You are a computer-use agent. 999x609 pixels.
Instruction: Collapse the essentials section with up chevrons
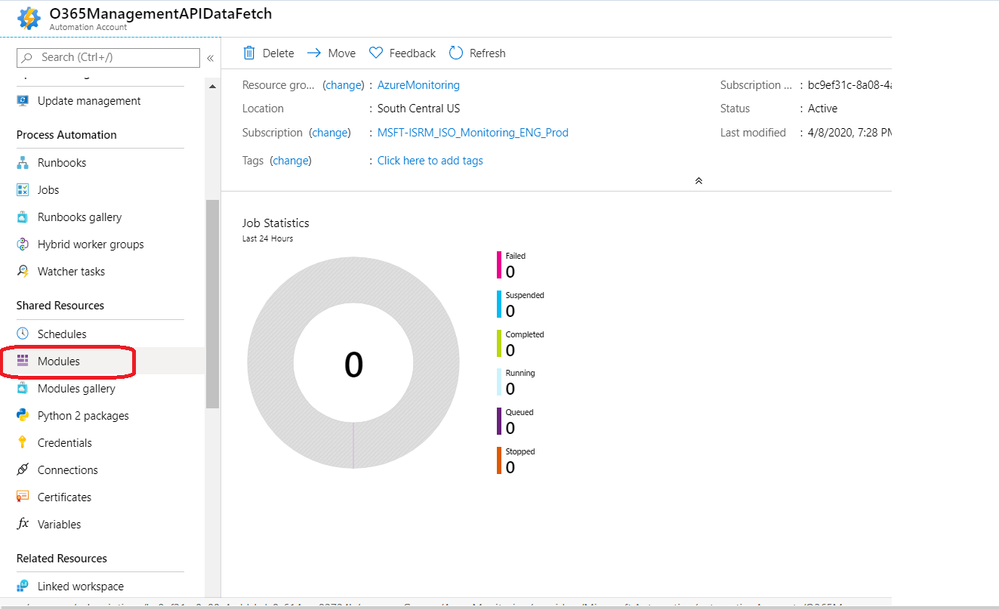(x=698, y=181)
